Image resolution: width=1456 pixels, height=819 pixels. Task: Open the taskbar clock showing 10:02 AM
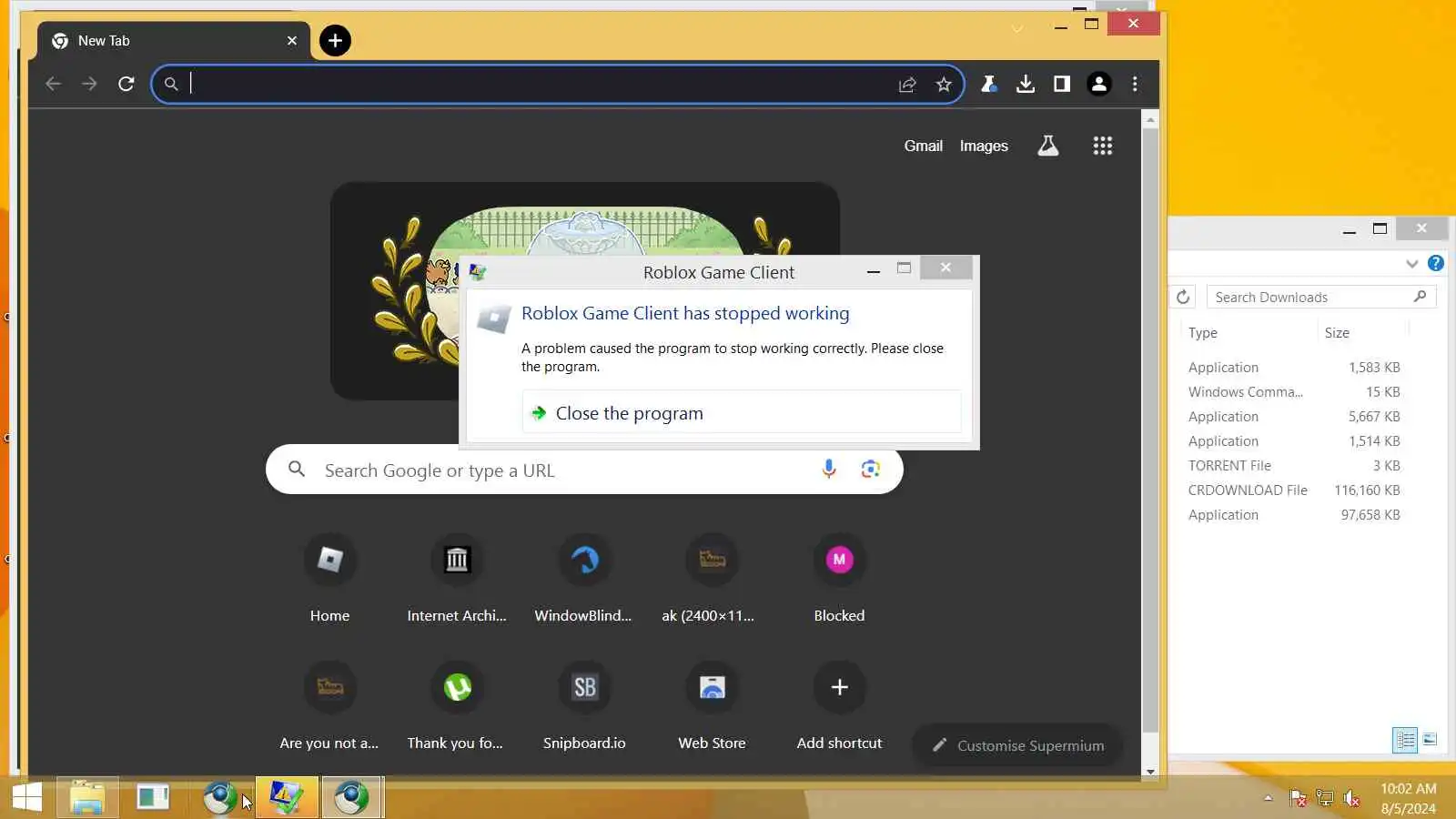point(1409,798)
